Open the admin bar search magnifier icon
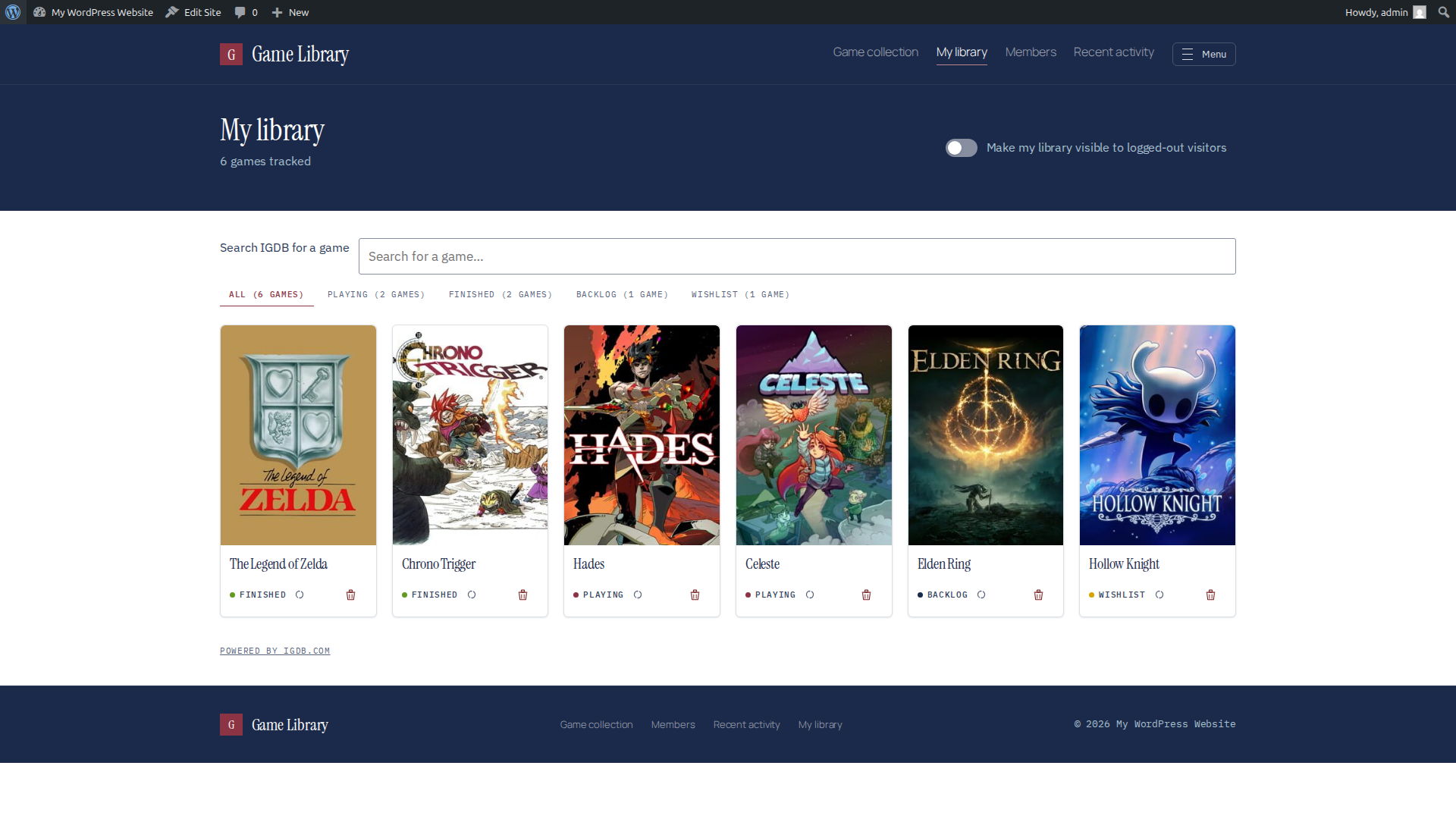Viewport: 1456px width, 819px height. [1443, 12]
